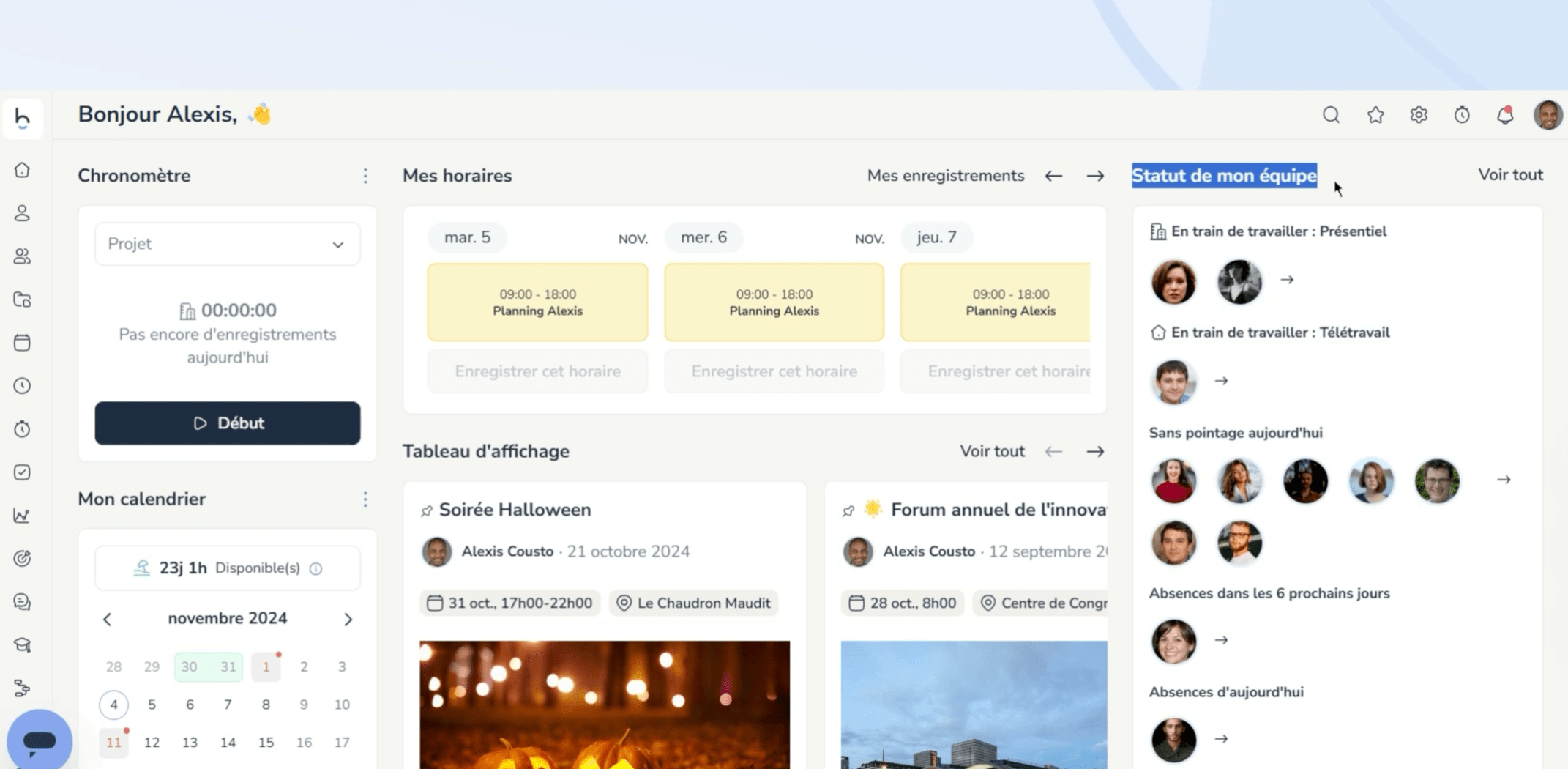Click the Absences d'aujourd'hui member avatar
This screenshot has height=769, width=1568.
pyautogui.click(x=1173, y=740)
